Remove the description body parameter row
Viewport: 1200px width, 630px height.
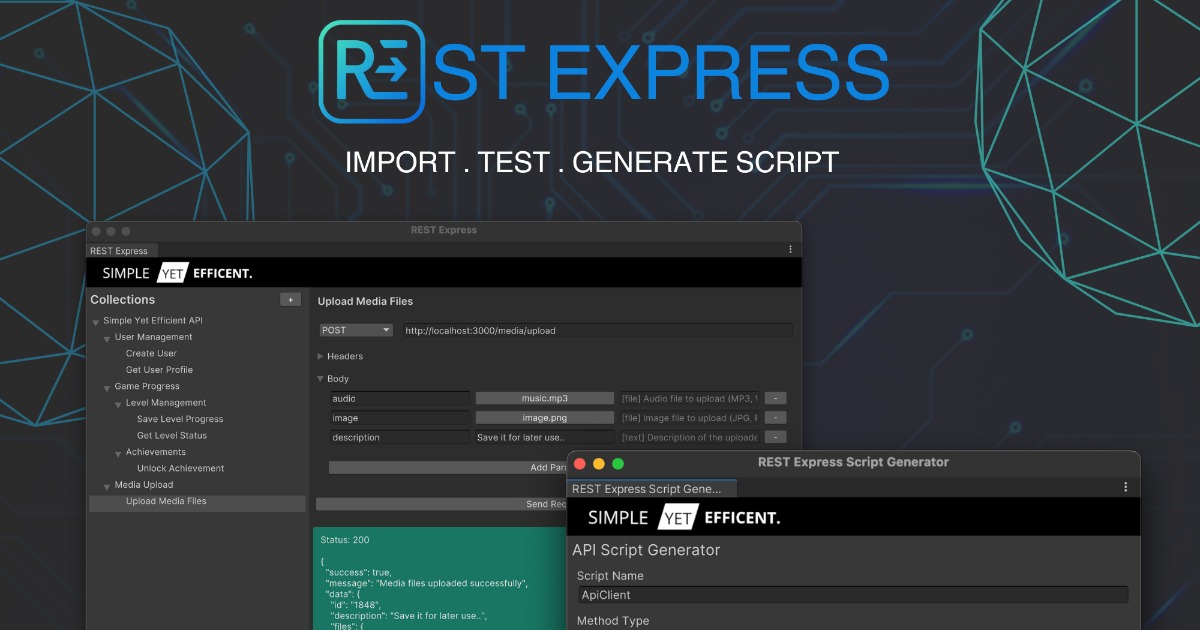(775, 437)
